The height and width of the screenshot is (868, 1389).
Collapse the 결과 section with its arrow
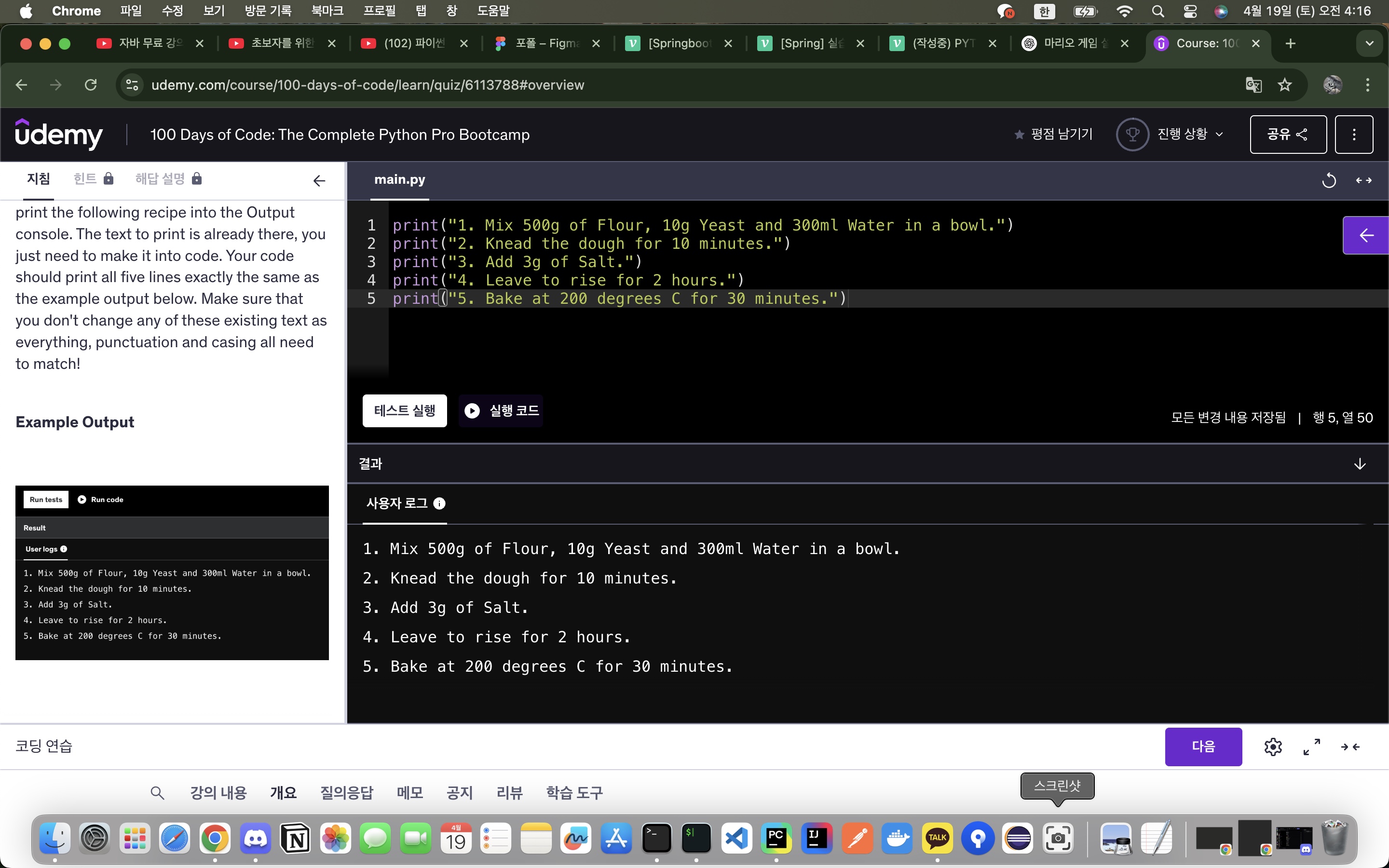click(1360, 463)
